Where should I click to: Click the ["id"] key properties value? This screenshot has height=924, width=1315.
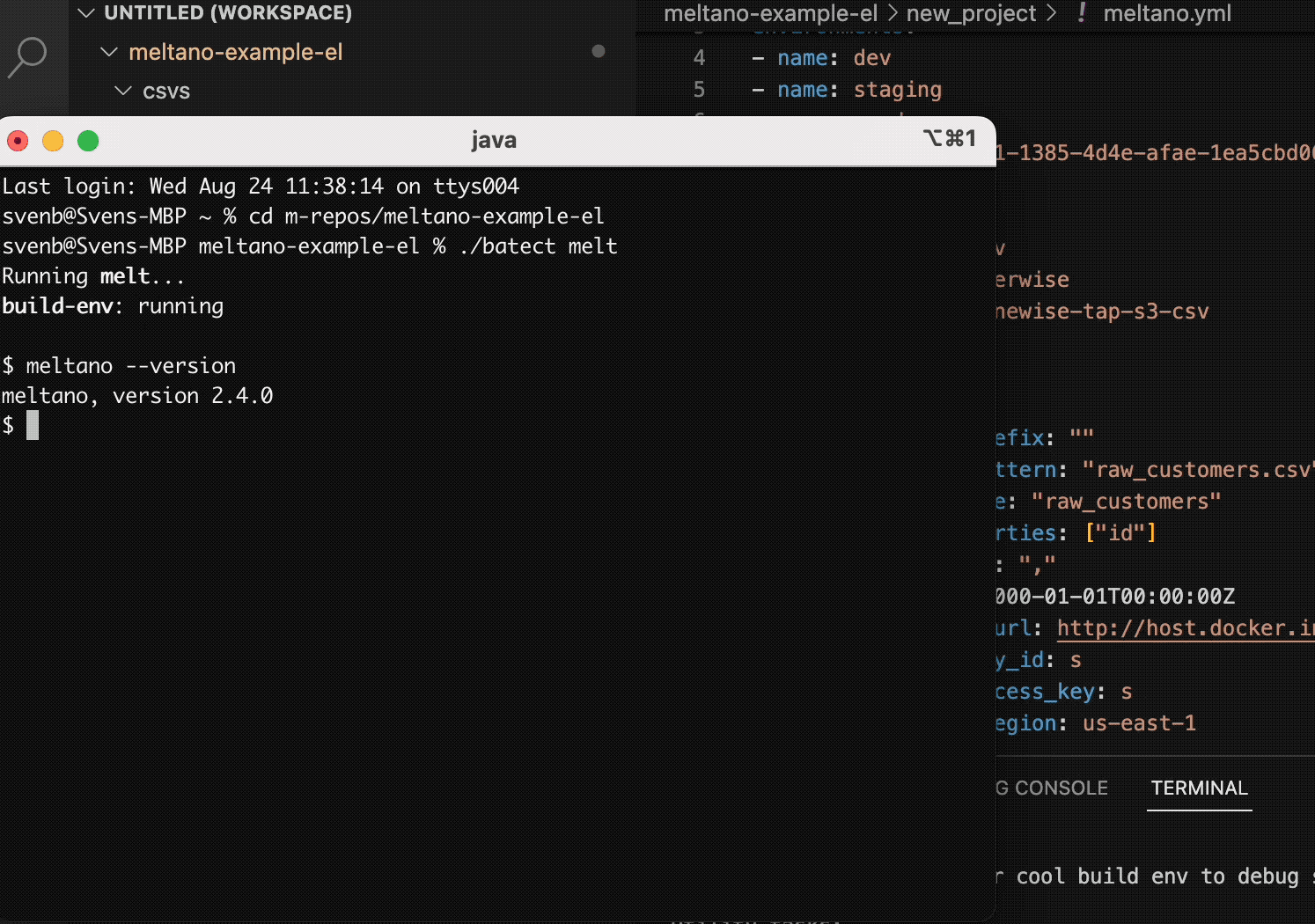(1120, 533)
